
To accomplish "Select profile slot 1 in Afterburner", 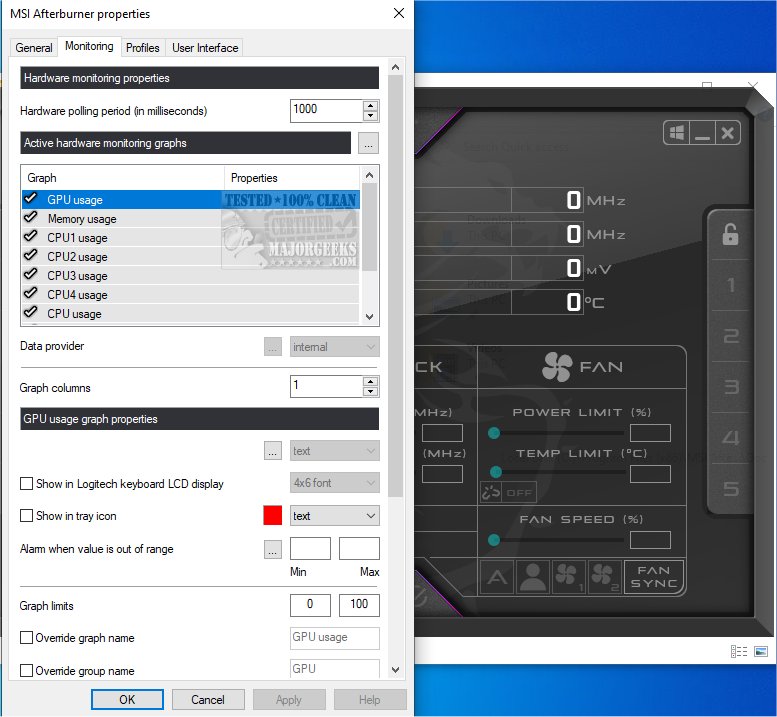I will [x=730, y=285].
